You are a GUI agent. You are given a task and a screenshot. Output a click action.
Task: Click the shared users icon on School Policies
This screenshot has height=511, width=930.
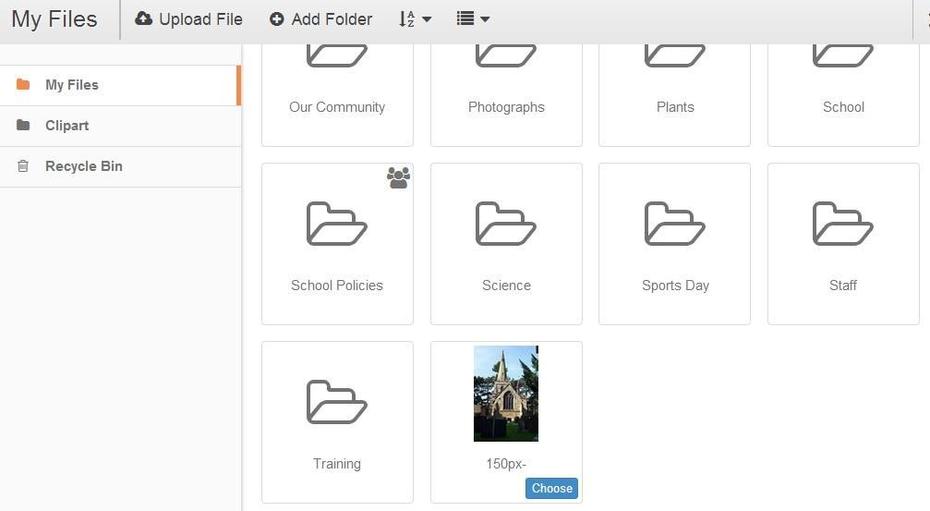[x=399, y=178]
